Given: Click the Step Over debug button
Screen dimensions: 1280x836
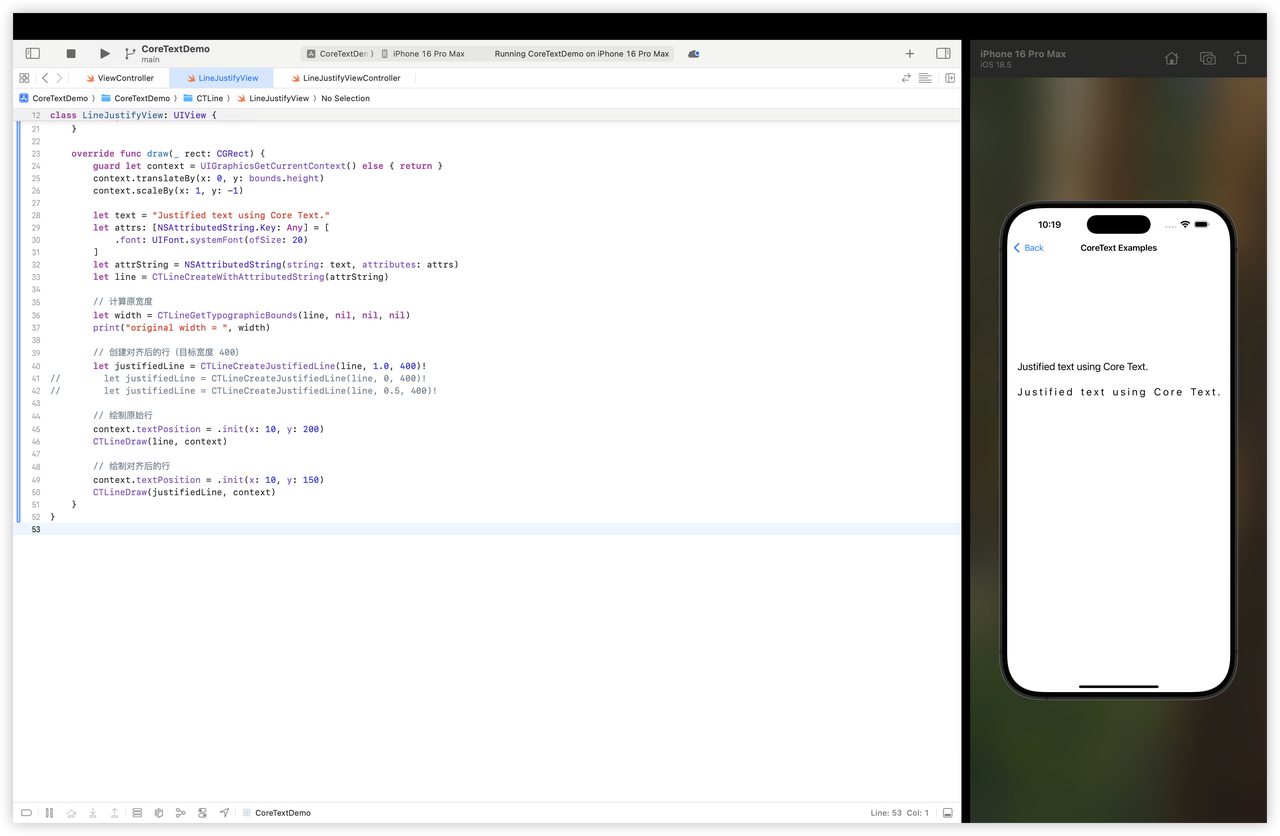Looking at the screenshot, I should (71, 813).
